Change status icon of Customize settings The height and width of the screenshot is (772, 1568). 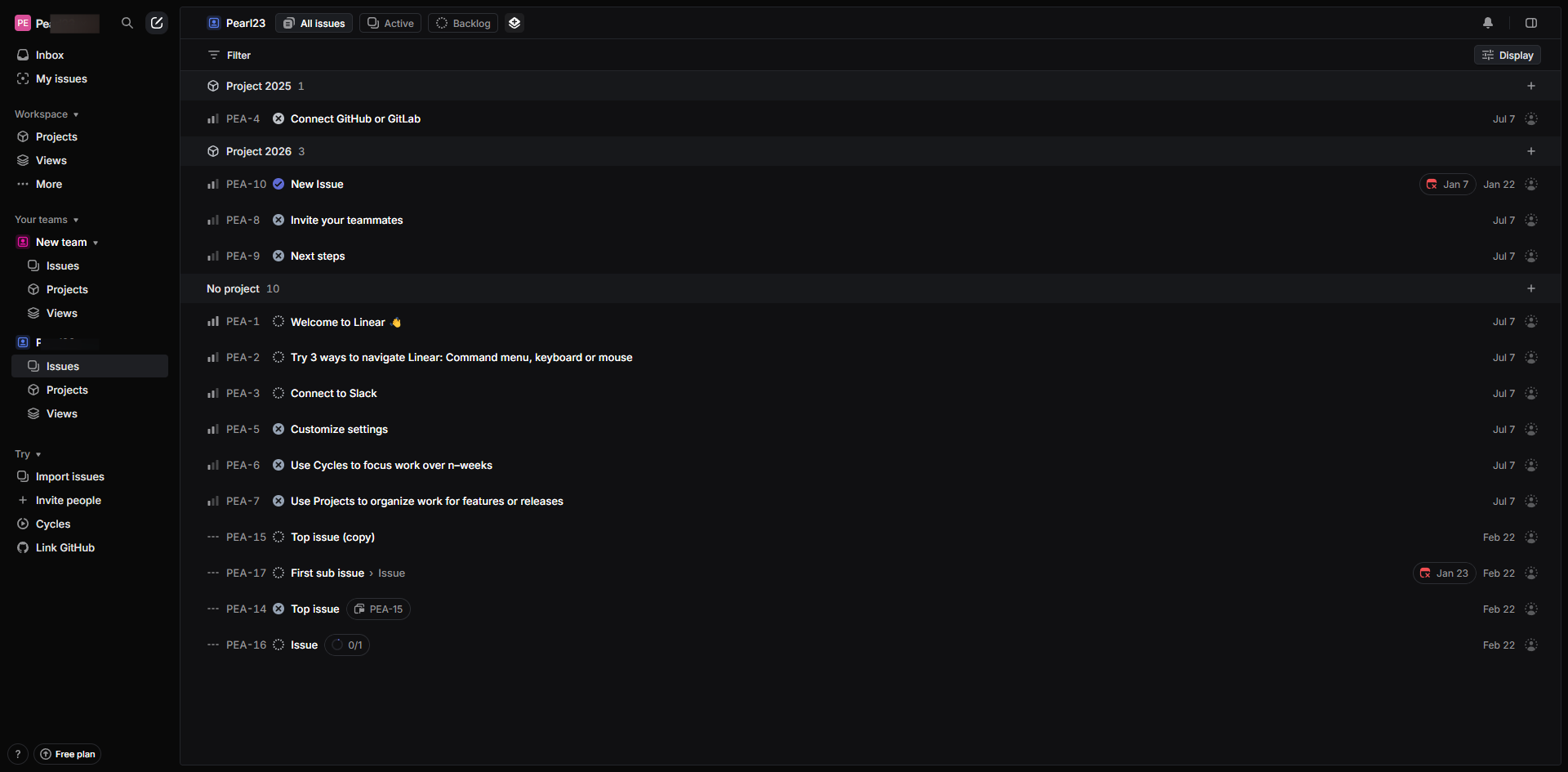click(278, 430)
